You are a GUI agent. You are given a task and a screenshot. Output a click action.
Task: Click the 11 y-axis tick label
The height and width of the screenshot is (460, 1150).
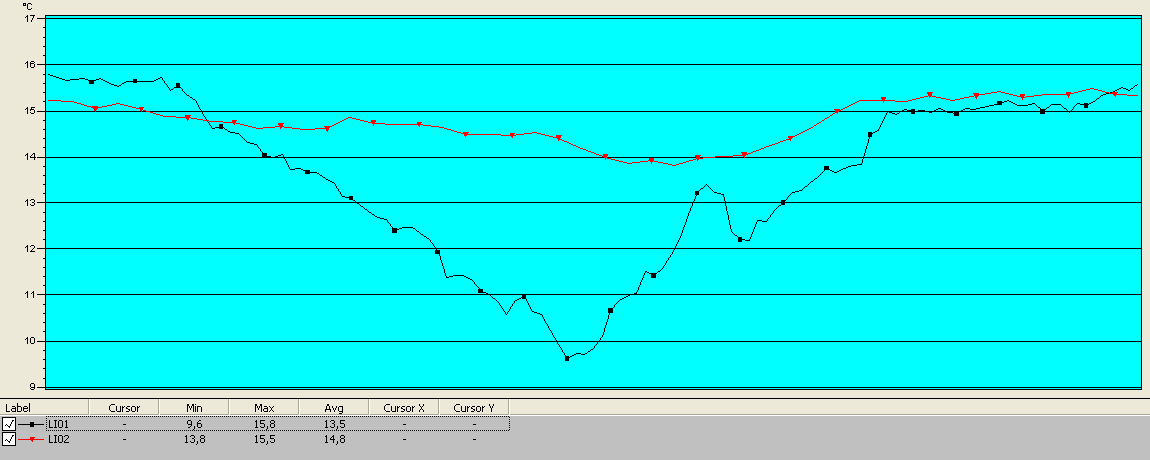30,295
